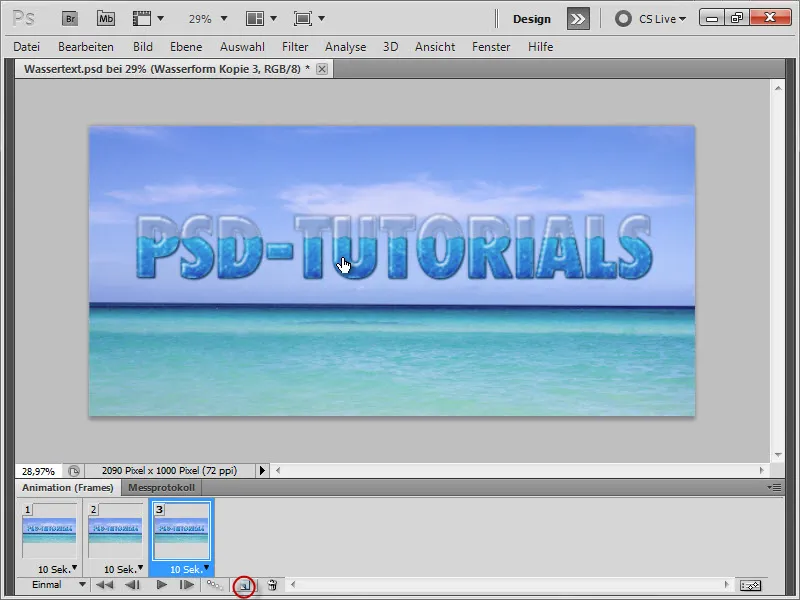The height and width of the screenshot is (600, 800).
Task: Open the Auswahl menu
Action: [242, 47]
